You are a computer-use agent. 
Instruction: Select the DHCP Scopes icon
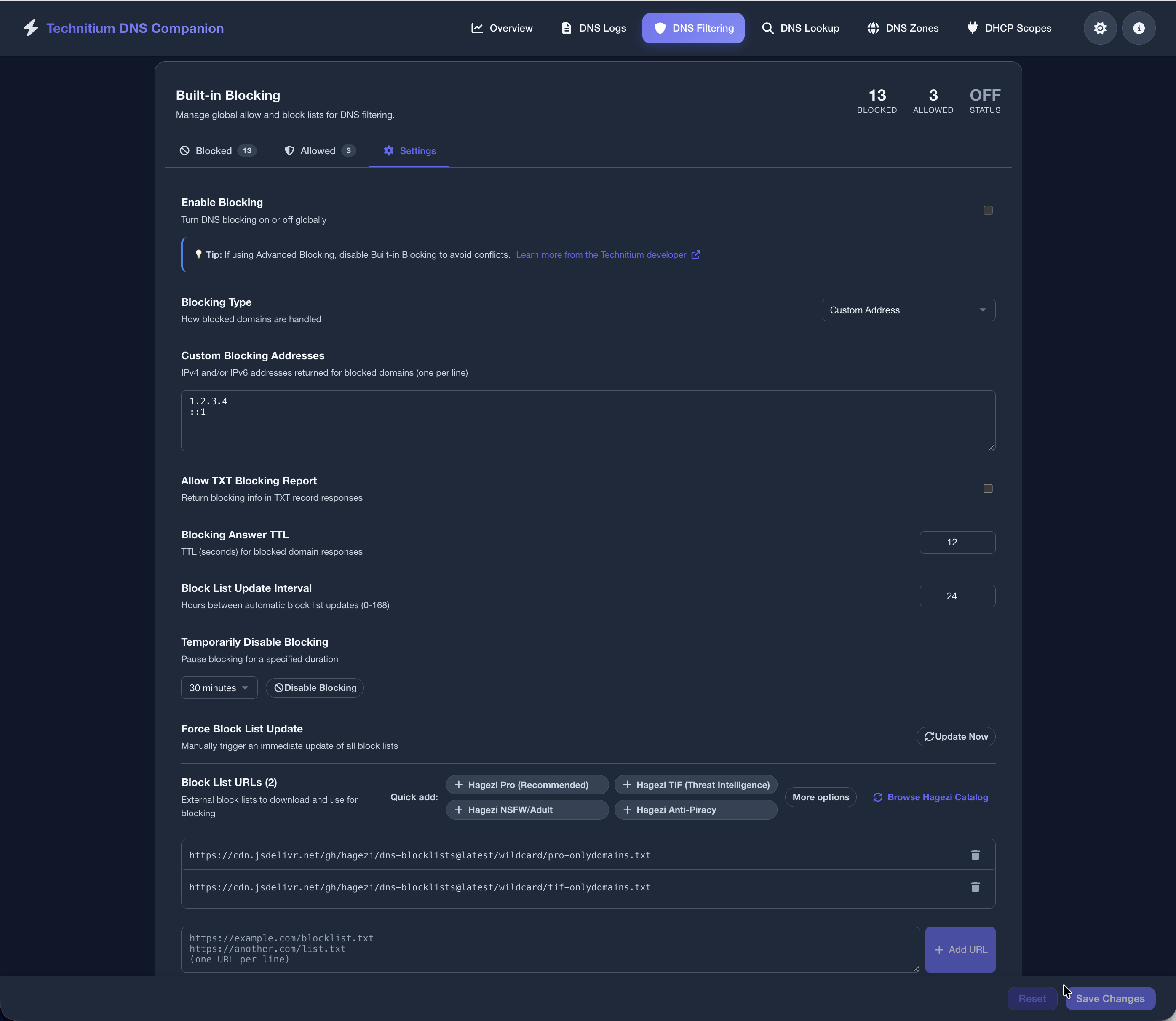972,28
